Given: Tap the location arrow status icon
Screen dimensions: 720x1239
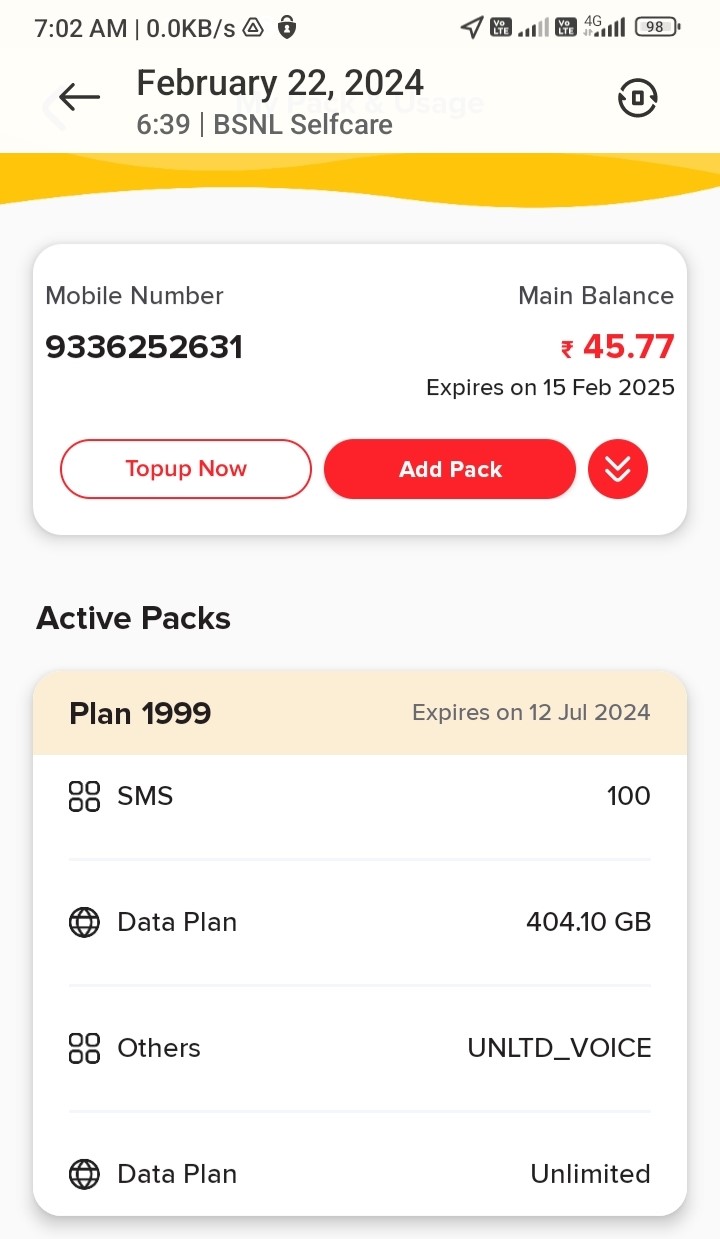Looking at the screenshot, I should [x=471, y=27].
